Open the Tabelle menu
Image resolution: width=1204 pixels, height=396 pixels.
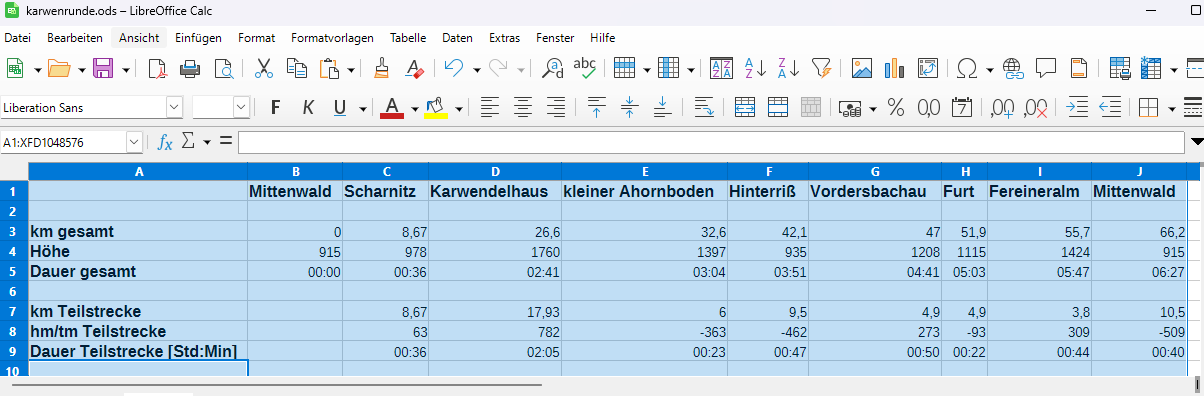[x=408, y=38]
